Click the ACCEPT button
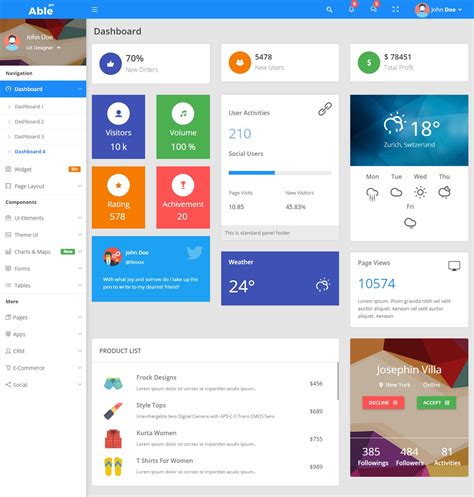474x497 pixels. tap(436, 403)
